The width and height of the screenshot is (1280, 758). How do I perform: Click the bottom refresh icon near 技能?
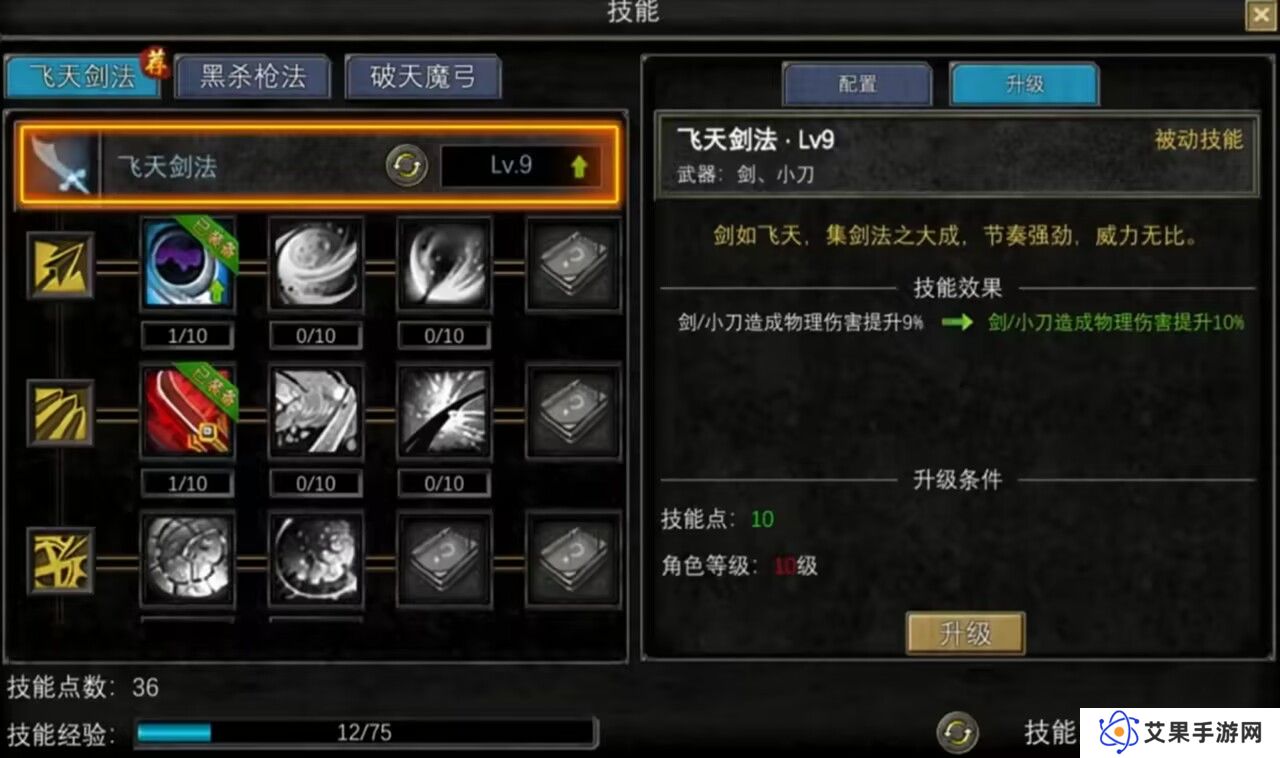(x=957, y=733)
